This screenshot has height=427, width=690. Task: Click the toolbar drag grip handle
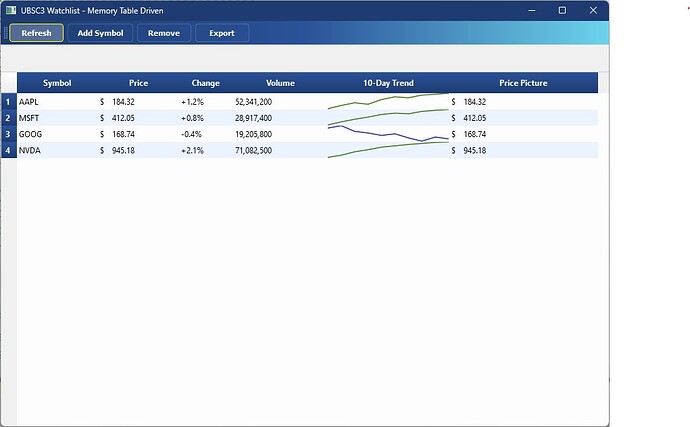(5, 33)
